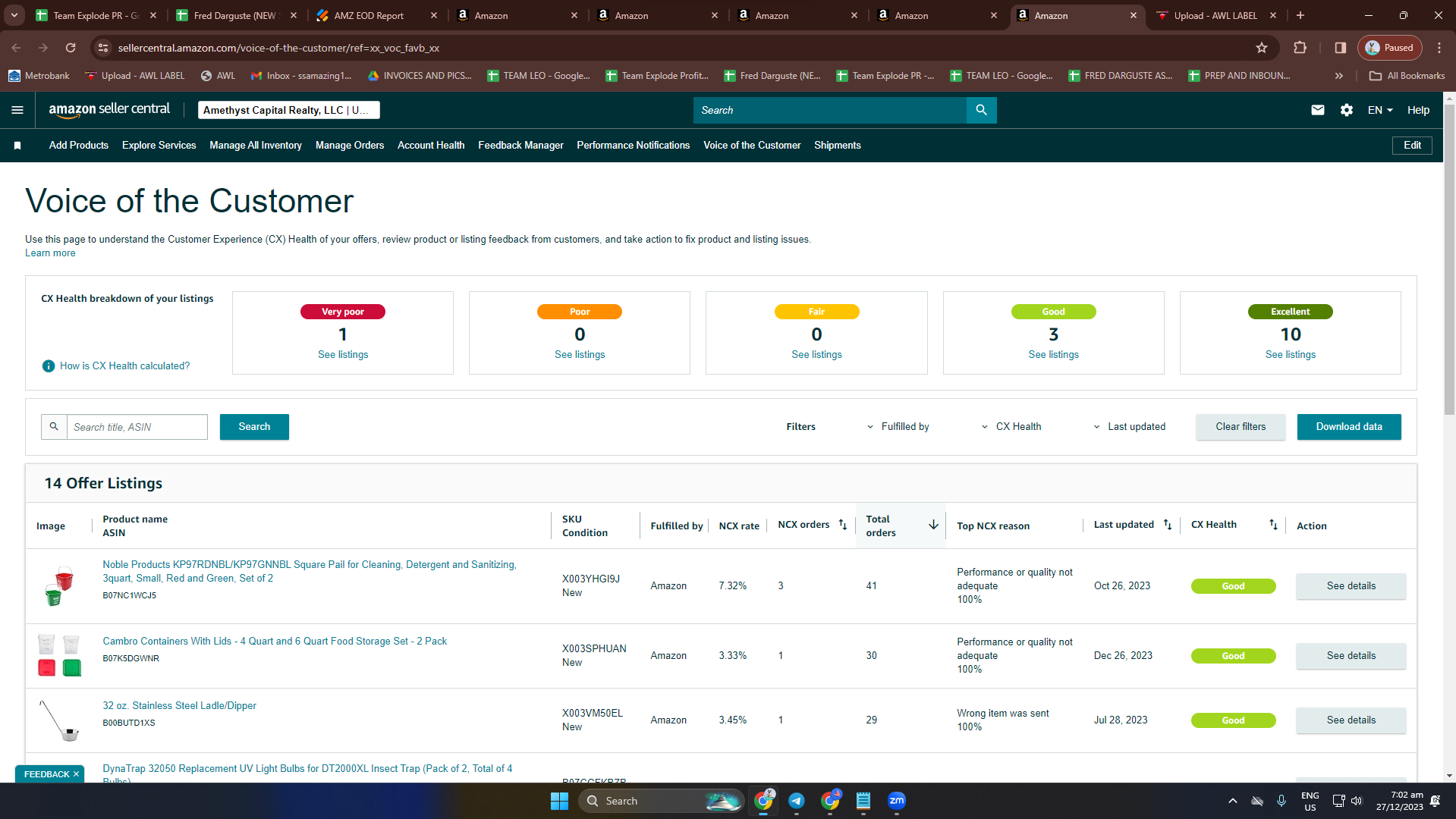Switch to the AMZ EOD Report tab
The image size is (1456, 819).
tap(377, 15)
